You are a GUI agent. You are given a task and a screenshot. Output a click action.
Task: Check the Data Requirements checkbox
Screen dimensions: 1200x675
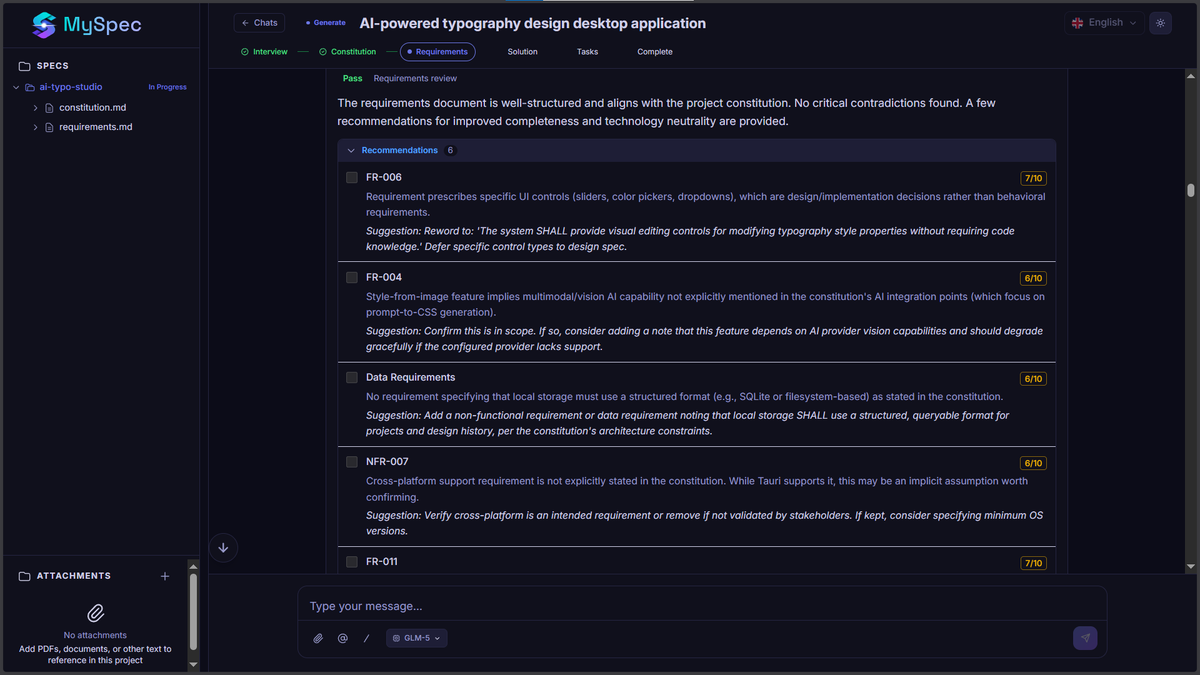(352, 377)
